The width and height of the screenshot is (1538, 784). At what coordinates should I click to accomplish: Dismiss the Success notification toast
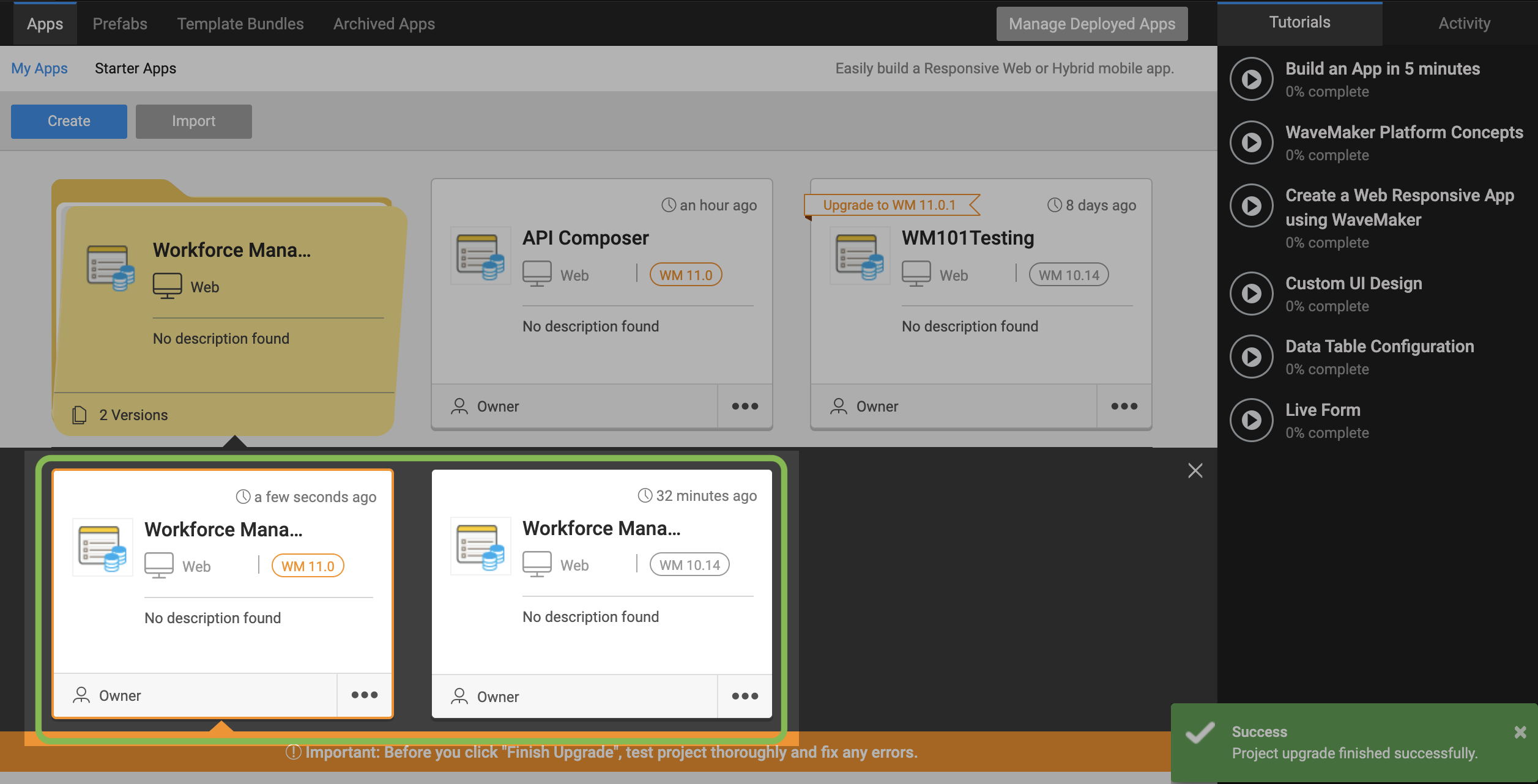(x=1520, y=732)
